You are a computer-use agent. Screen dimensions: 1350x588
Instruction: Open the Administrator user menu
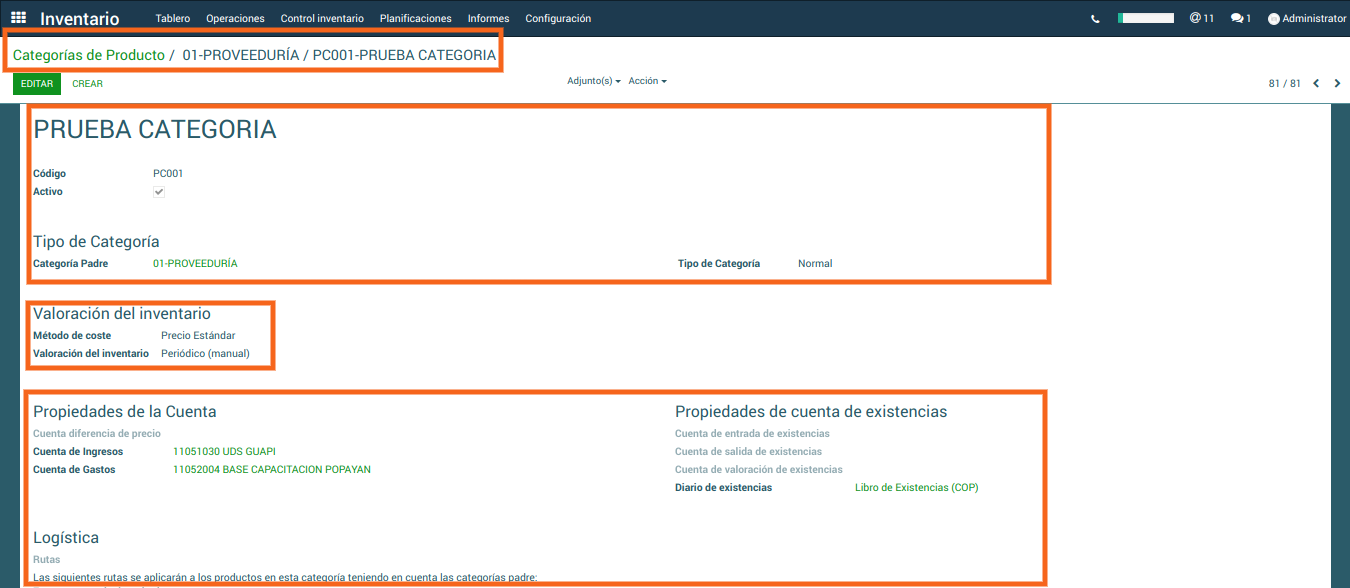(1313, 19)
